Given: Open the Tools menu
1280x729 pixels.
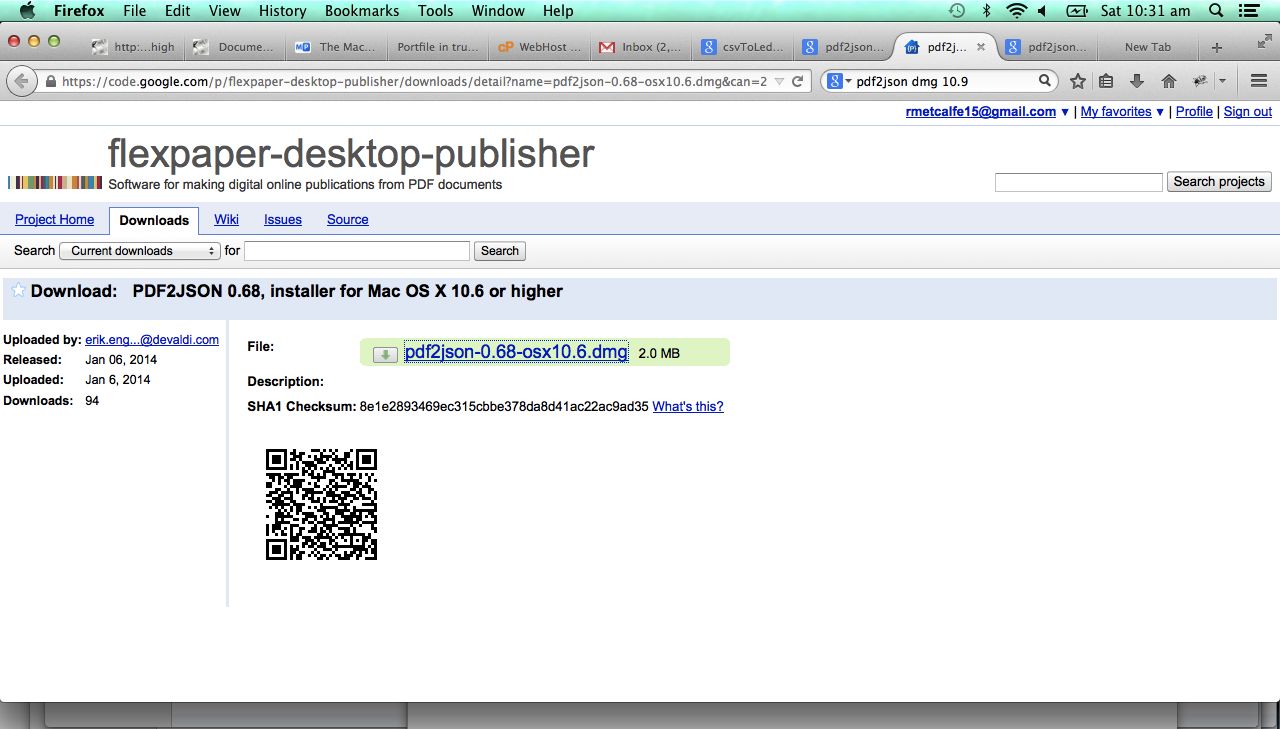Looking at the screenshot, I should click(436, 11).
